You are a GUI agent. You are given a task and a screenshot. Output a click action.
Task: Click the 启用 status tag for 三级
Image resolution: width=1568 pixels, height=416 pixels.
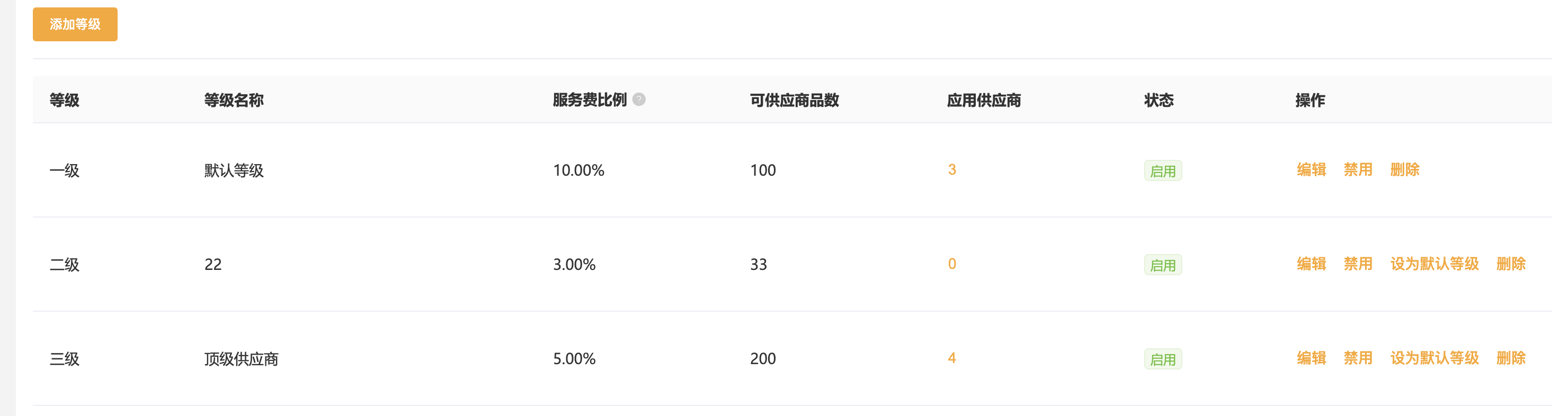point(1163,359)
